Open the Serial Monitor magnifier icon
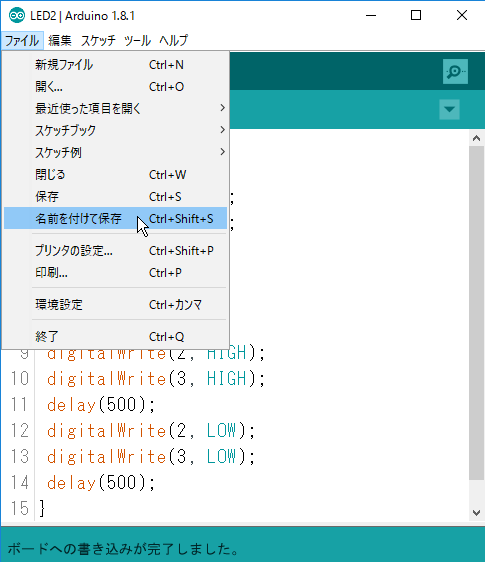 455,71
